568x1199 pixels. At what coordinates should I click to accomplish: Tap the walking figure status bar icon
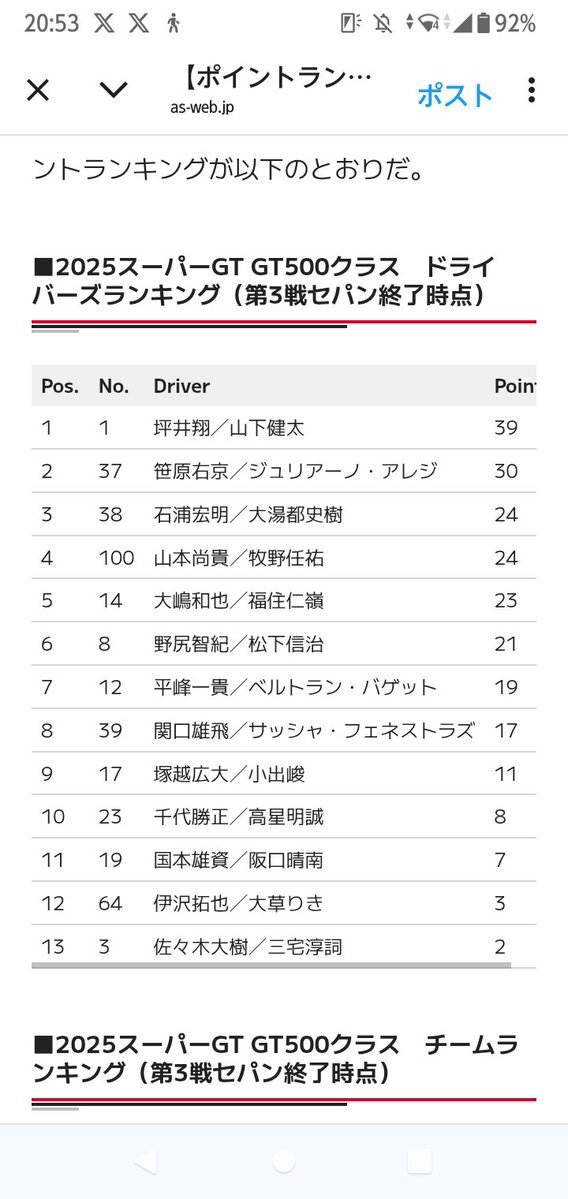[x=174, y=24]
